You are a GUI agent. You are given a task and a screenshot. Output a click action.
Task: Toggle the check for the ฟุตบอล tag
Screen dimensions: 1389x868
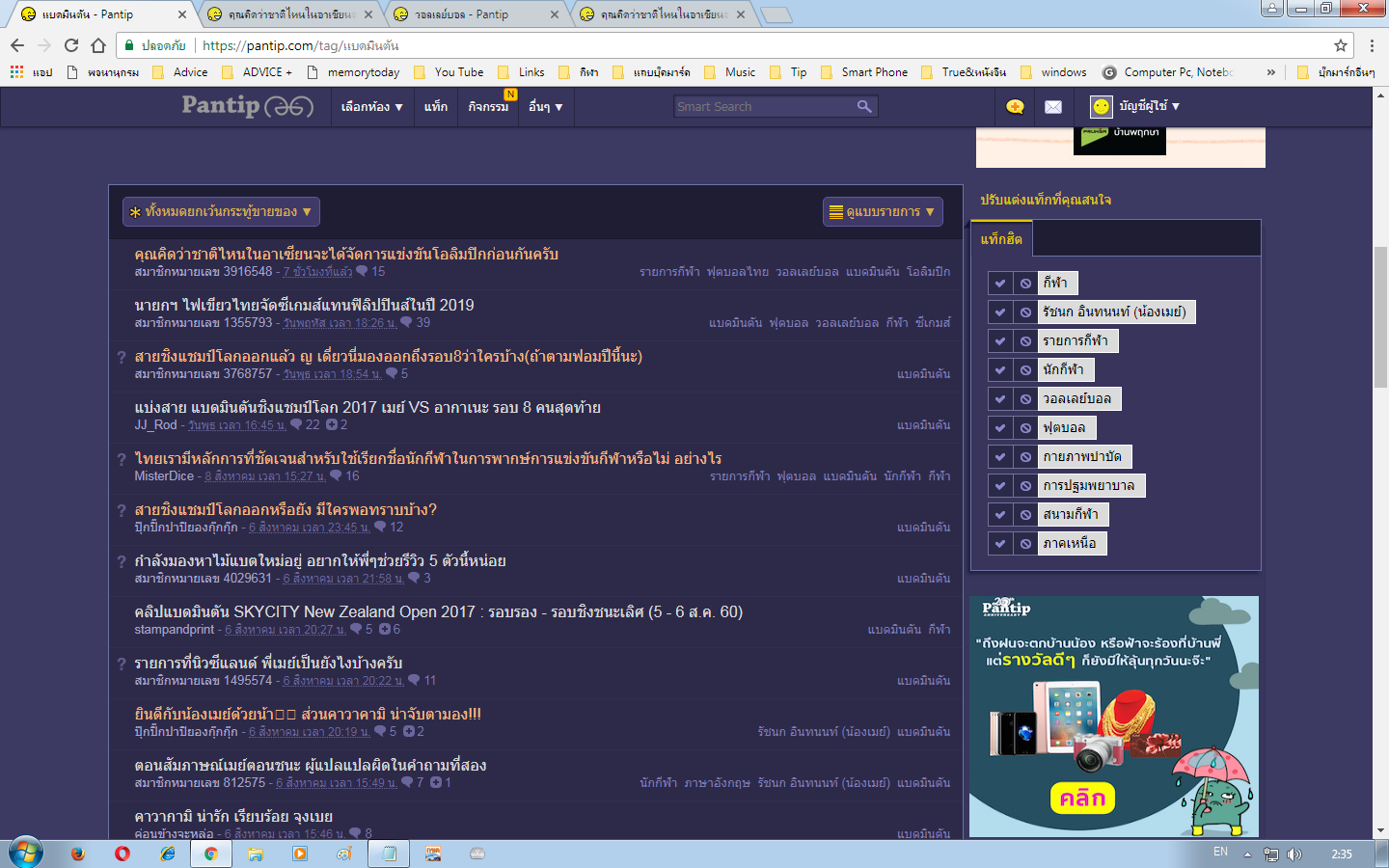point(1000,428)
